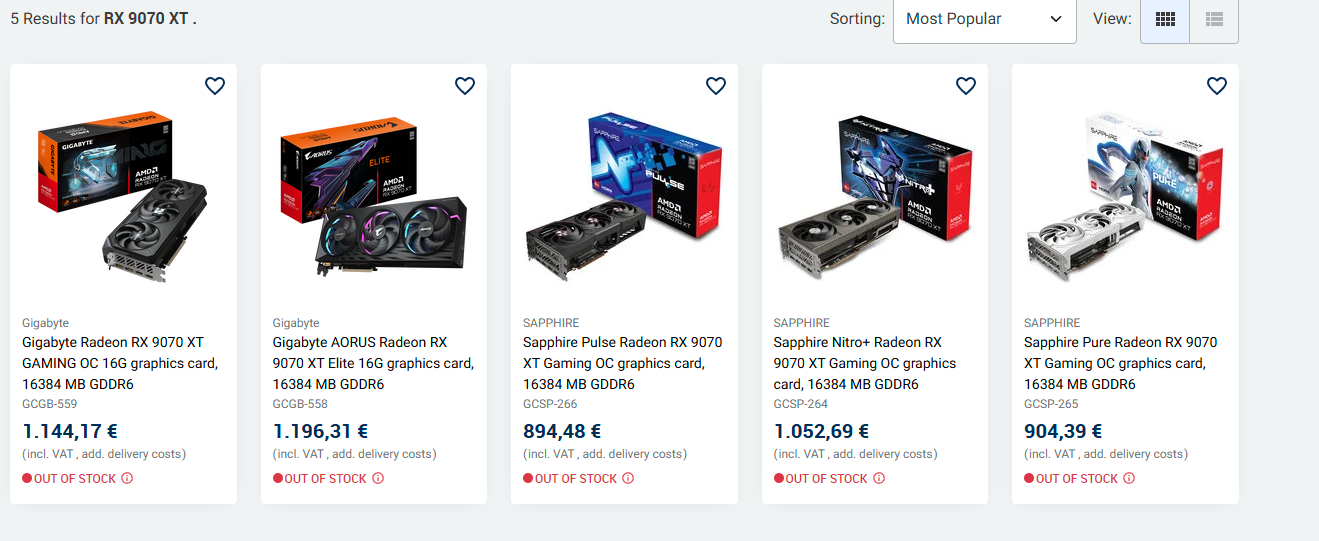Click the Sapphire Nitro+ product image
Screen dimensions: 1319x541
875,200
